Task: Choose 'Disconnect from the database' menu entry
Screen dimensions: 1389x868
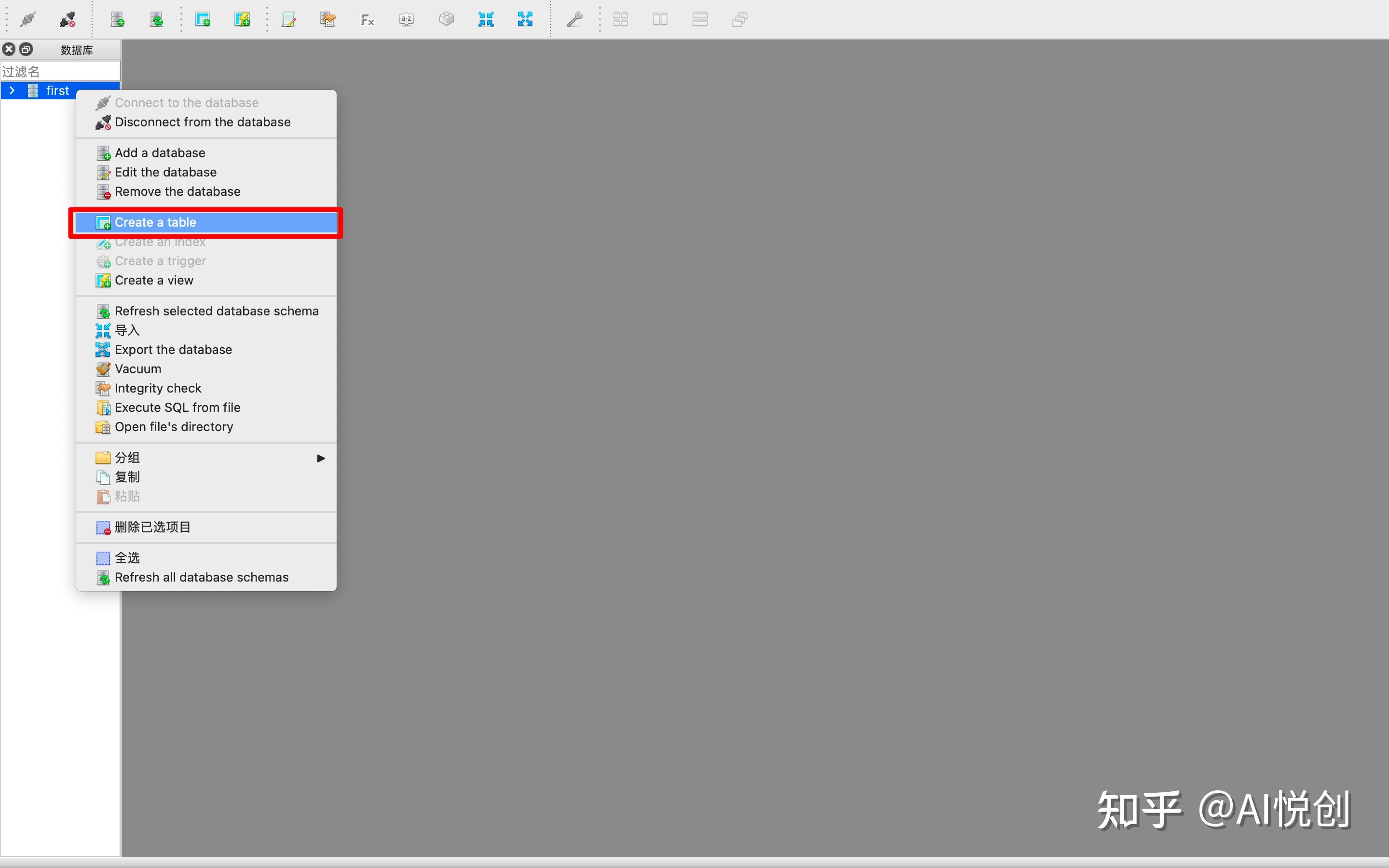Action: click(x=202, y=122)
